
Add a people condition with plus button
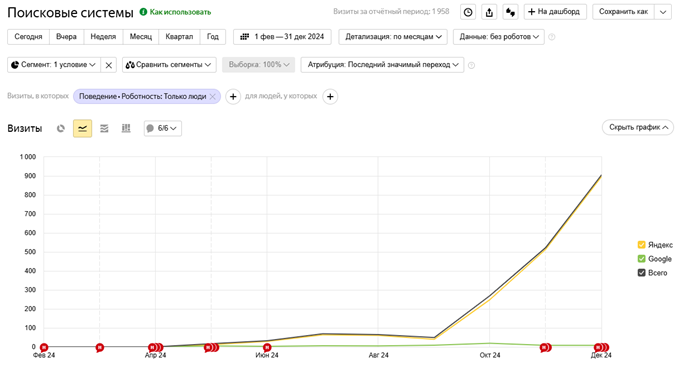click(x=330, y=97)
